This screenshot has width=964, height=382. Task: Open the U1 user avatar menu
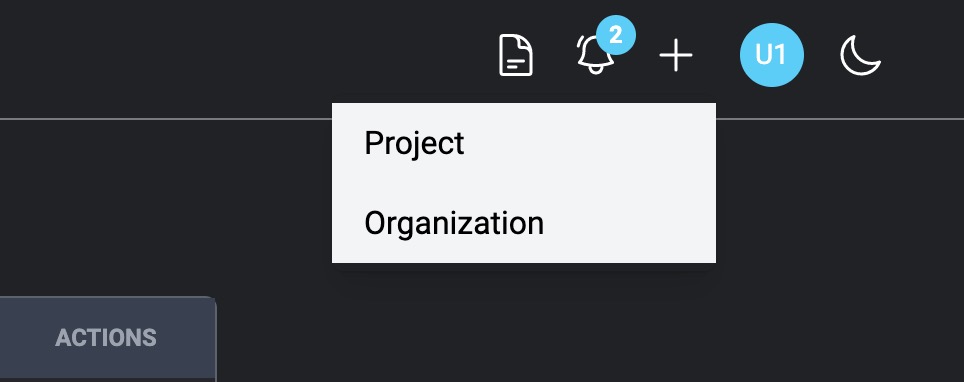(x=771, y=55)
